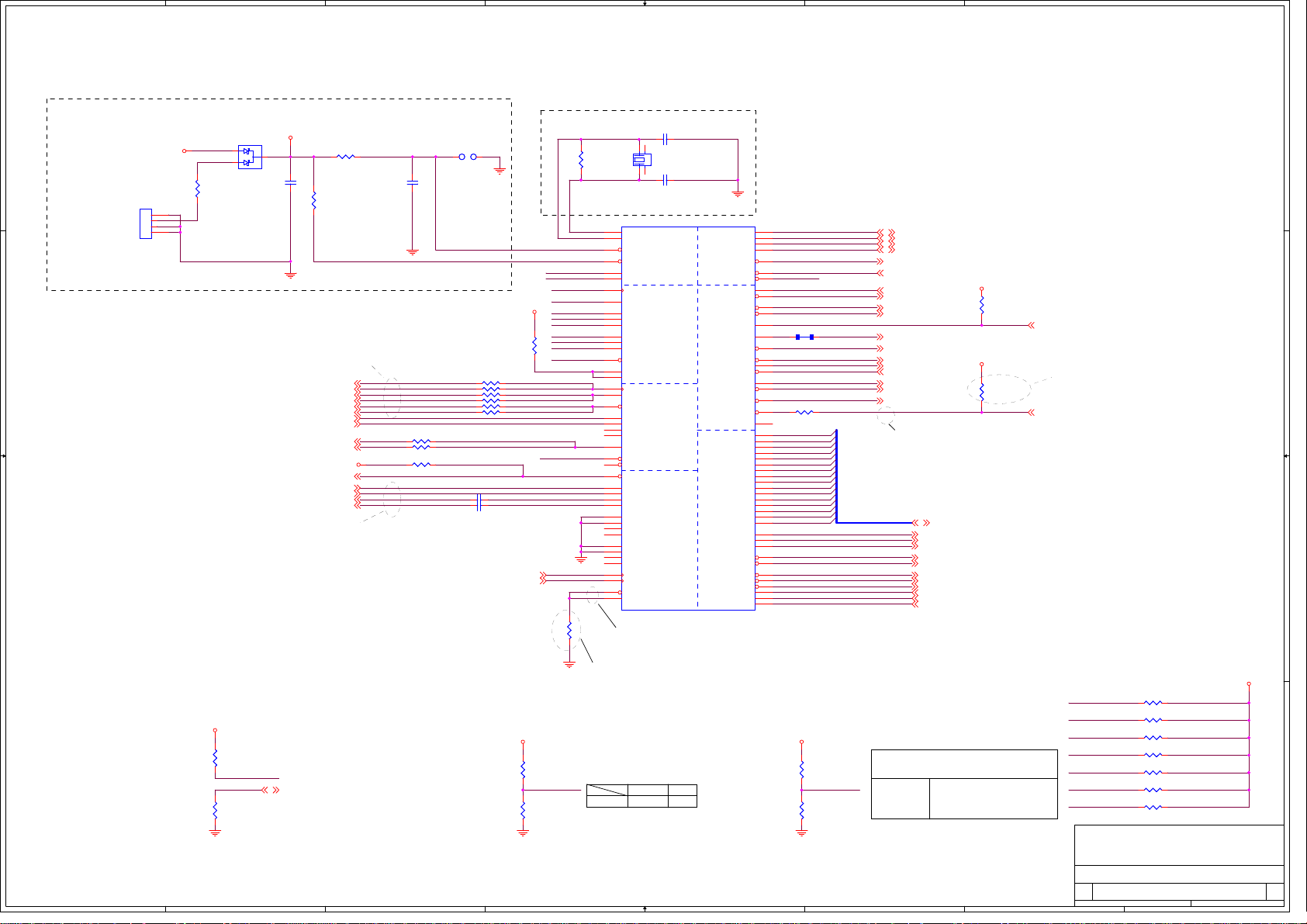The image size is (1307, 924).
Task: Select the resistor inside the crystal dashed box
Action: click(x=581, y=161)
